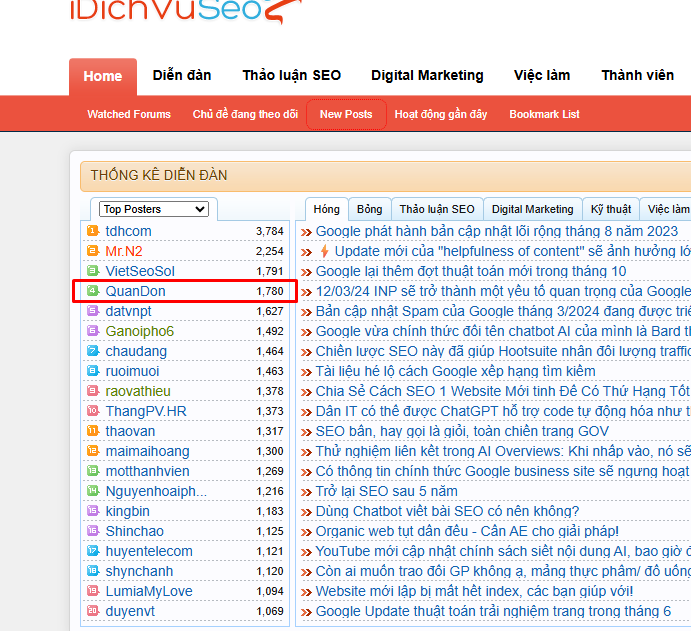Open kingbin user profile
This screenshot has width=691, height=631.
point(127,511)
